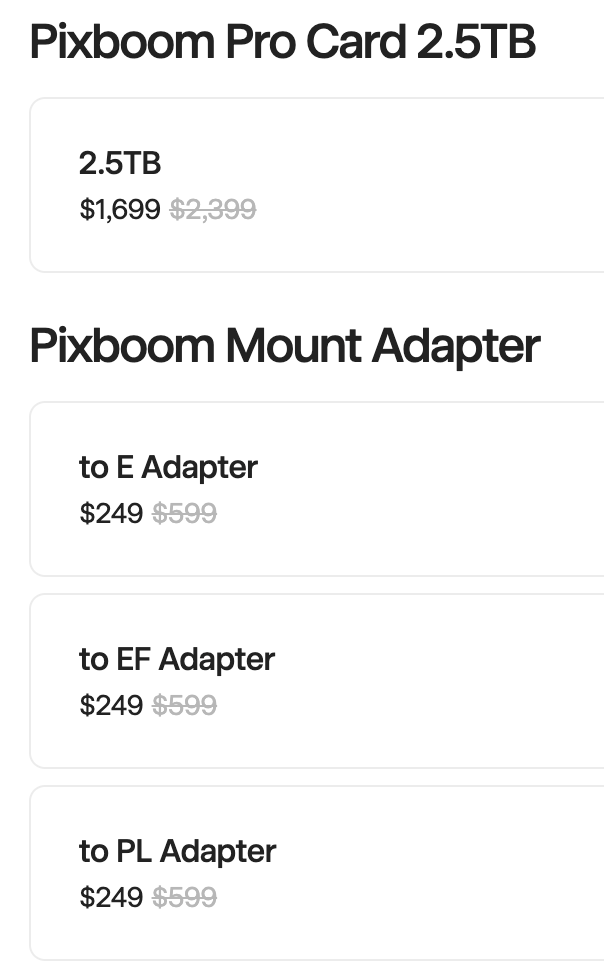The width and height of the screenshot is (604, 978).
Task: Click the "to PL Adapter" product name
Action: tap(178, 851)
